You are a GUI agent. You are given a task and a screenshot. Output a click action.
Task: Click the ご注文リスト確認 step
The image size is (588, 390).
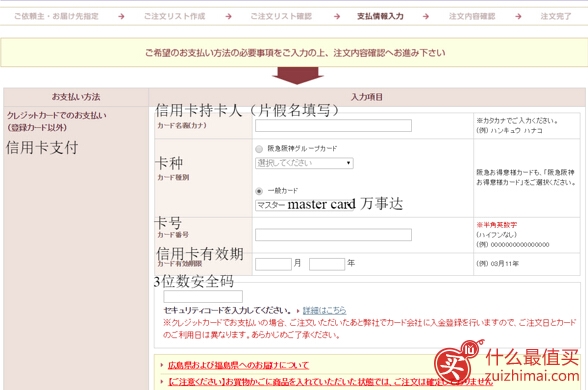pyautogui.click(x=281, y=16)
